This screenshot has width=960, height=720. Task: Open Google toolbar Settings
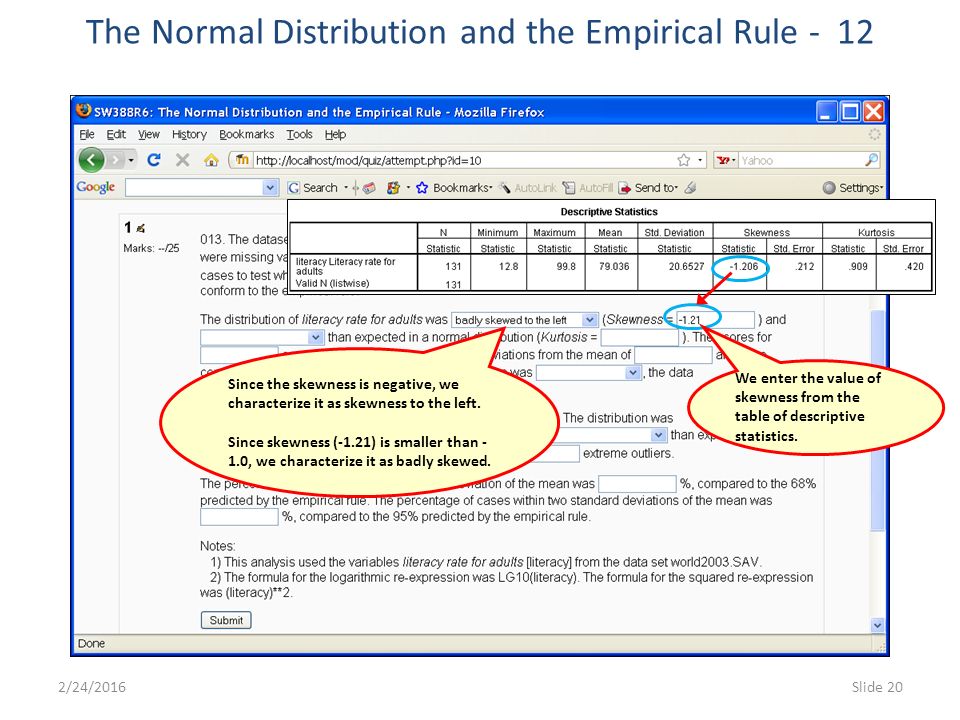click(853, 188)
